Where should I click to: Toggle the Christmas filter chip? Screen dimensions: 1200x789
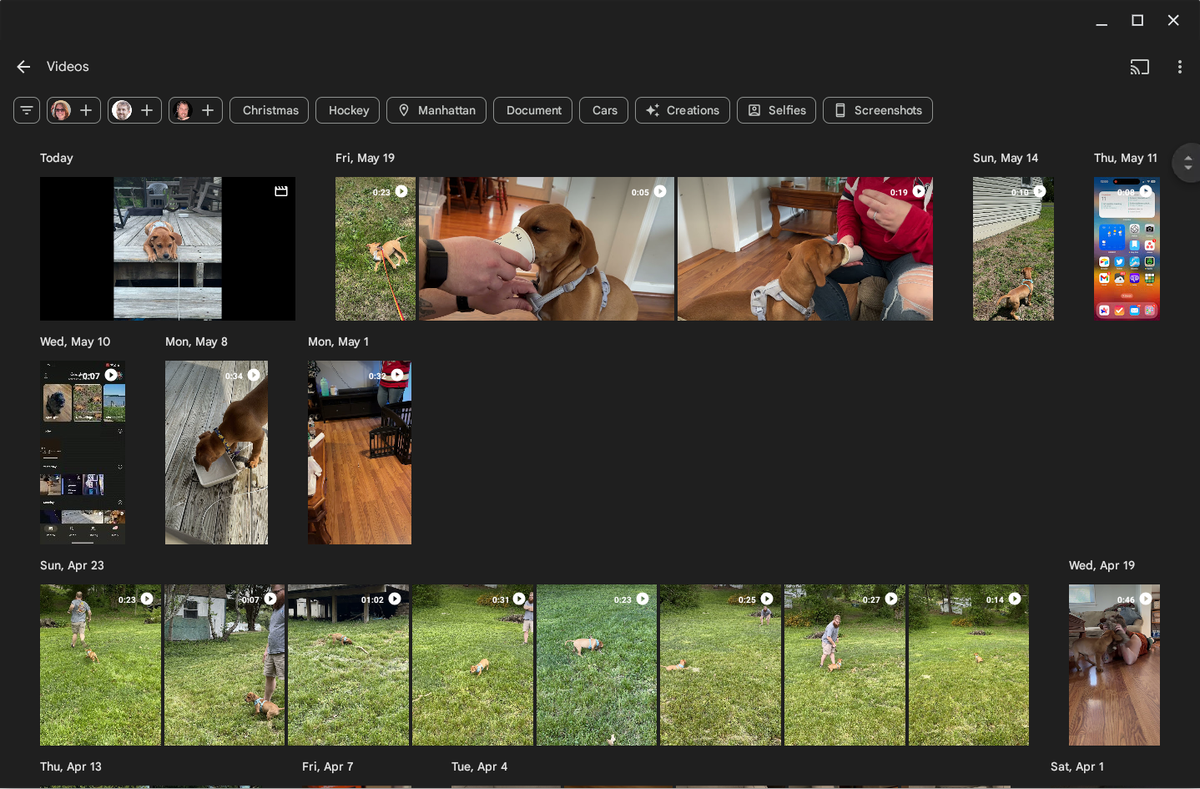[x=268, y=110]
